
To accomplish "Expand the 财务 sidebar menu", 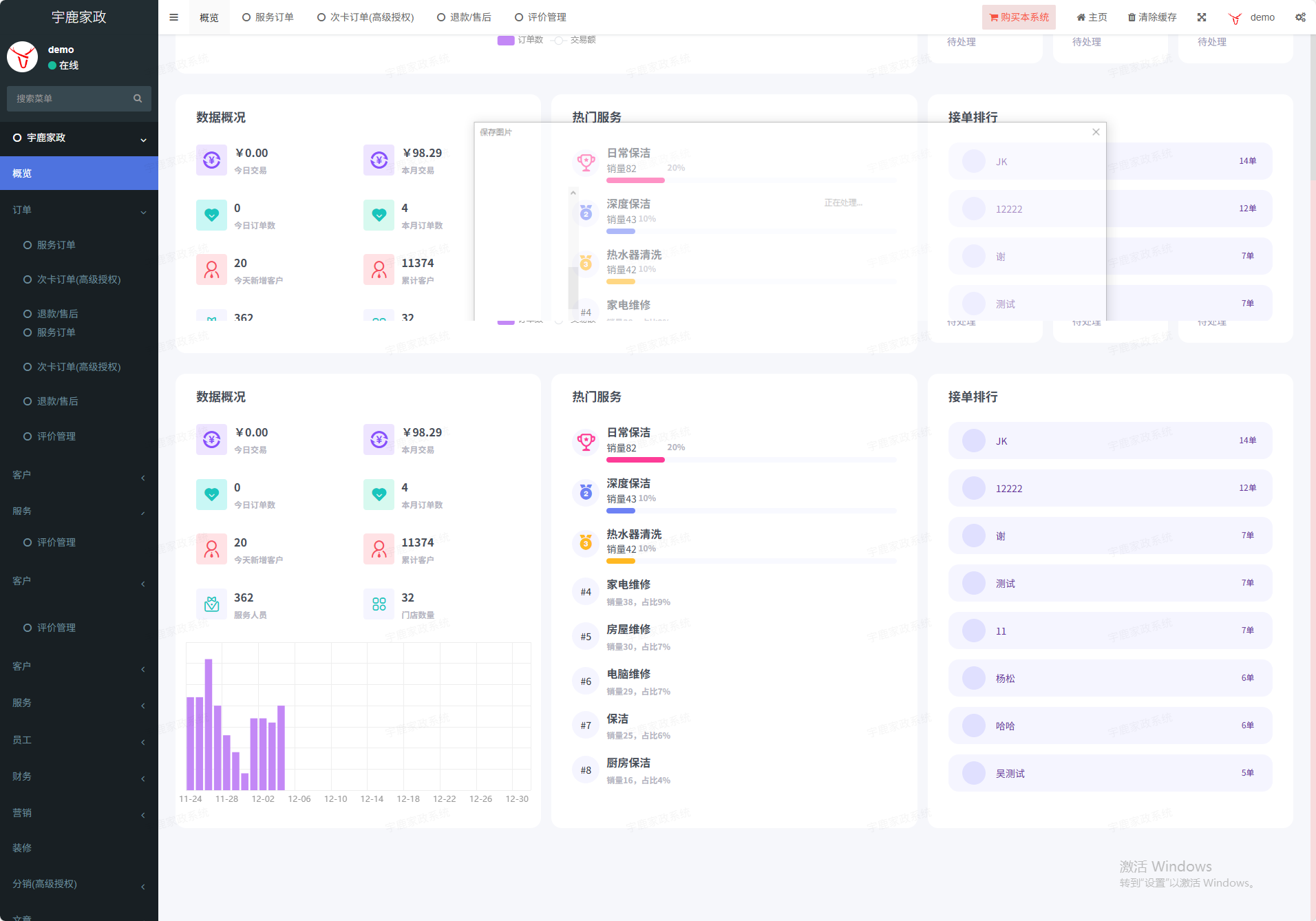I will (x=78, y=776).
